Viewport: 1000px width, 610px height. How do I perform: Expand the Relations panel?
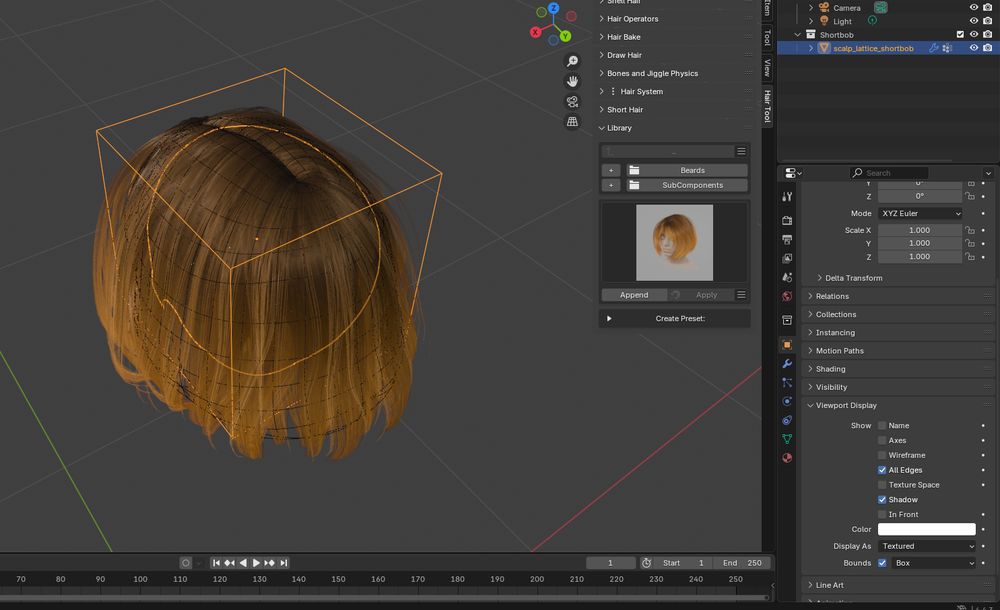click(x=832, y=296)
